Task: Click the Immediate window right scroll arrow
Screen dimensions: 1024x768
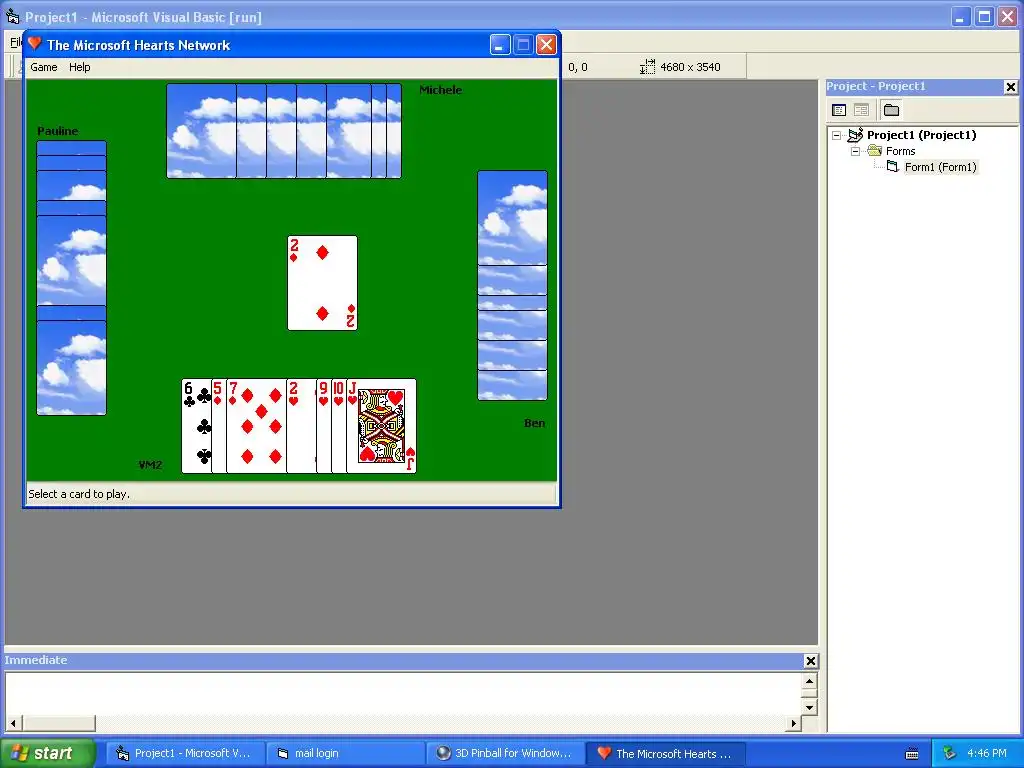Action: click(793, 723)
